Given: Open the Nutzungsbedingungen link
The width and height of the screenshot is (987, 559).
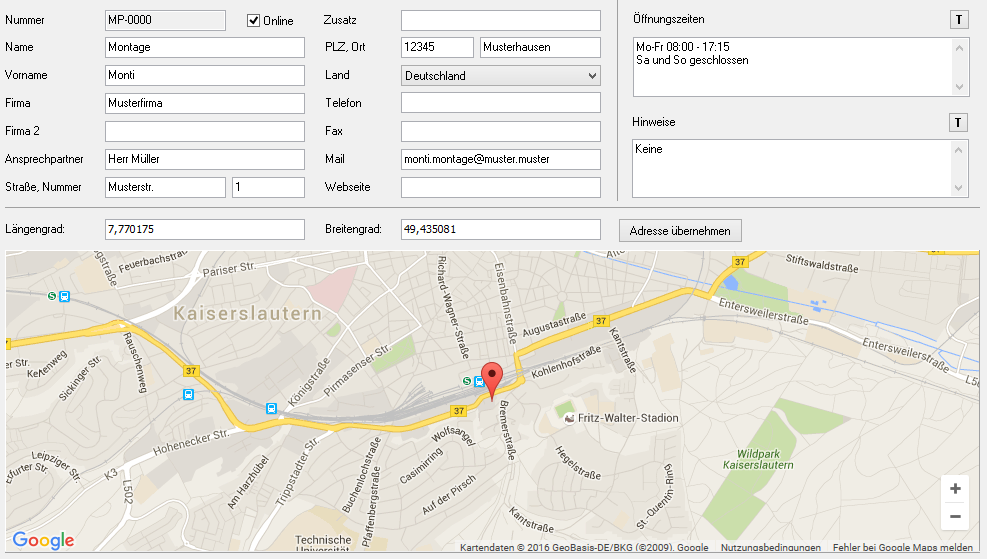Looking at the screenshot, I should [x=770, y=548].
